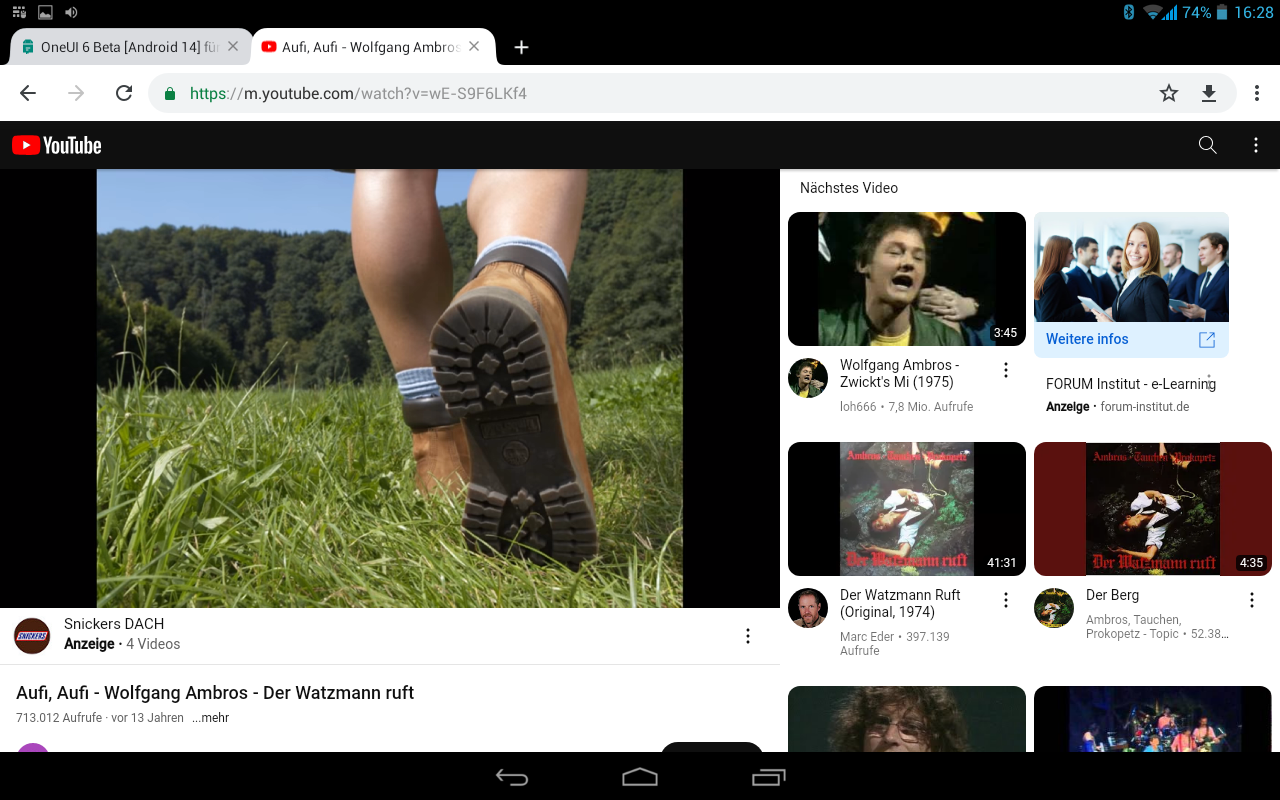Open the Der Berg channel avatar
Image resolution: width=1280 pixels, height=800 pixels.
tap(1054, 608)
